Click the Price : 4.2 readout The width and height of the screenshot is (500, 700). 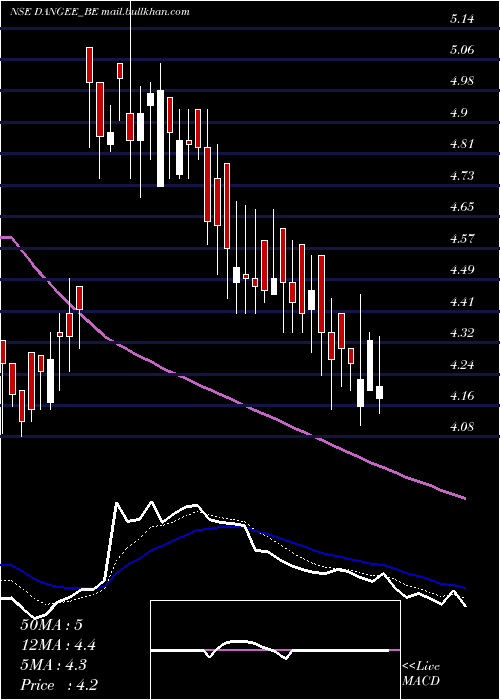pos(58,685)
